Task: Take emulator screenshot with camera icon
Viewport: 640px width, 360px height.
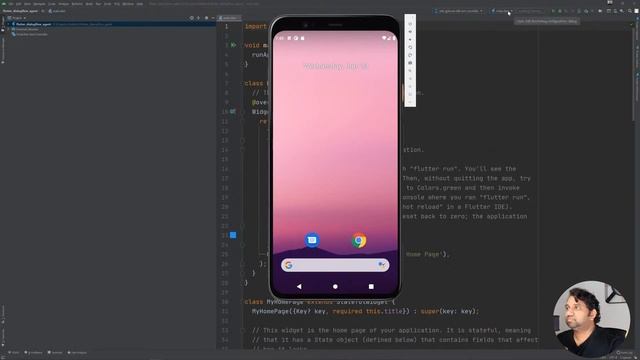Action: (410, 63)
